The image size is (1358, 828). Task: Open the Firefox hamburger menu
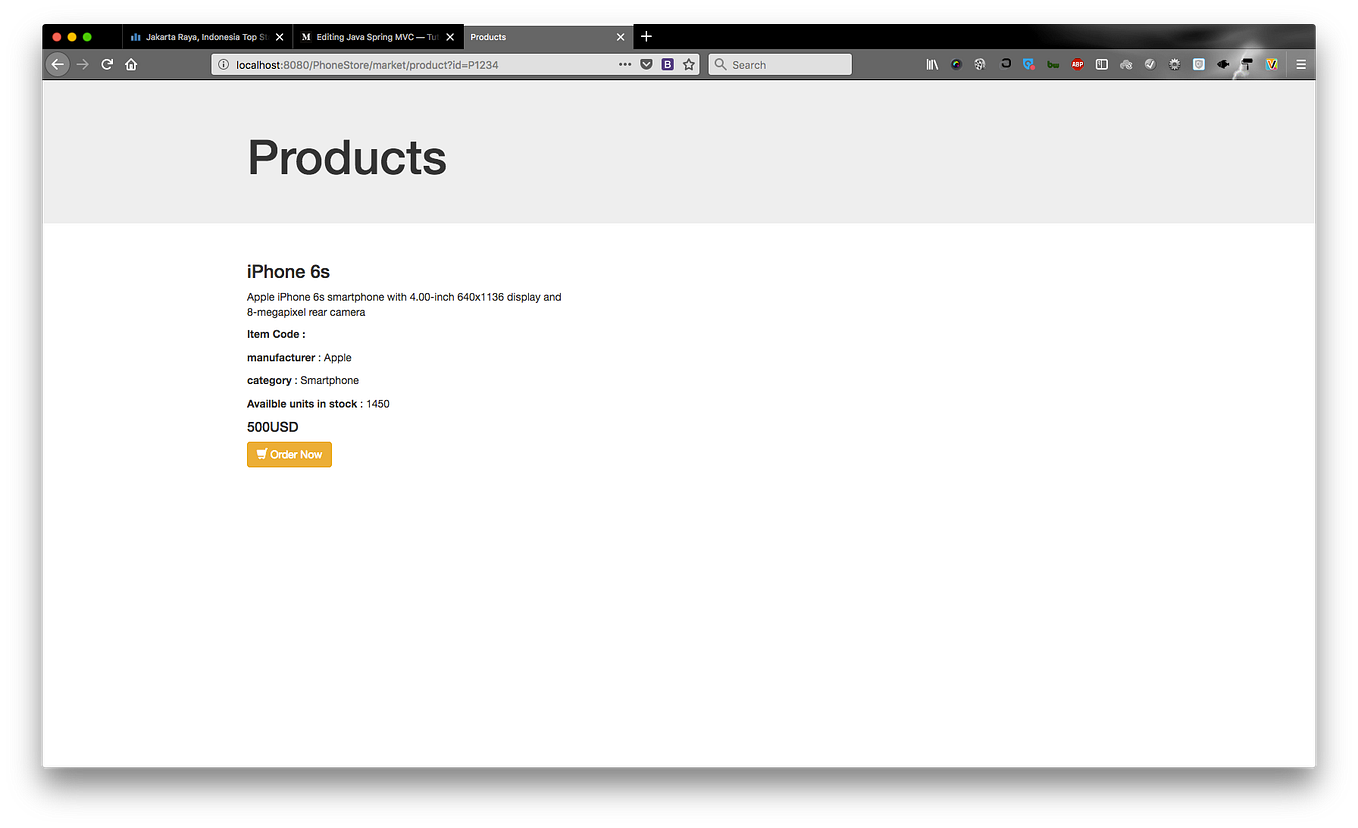tap(1301, 64)
